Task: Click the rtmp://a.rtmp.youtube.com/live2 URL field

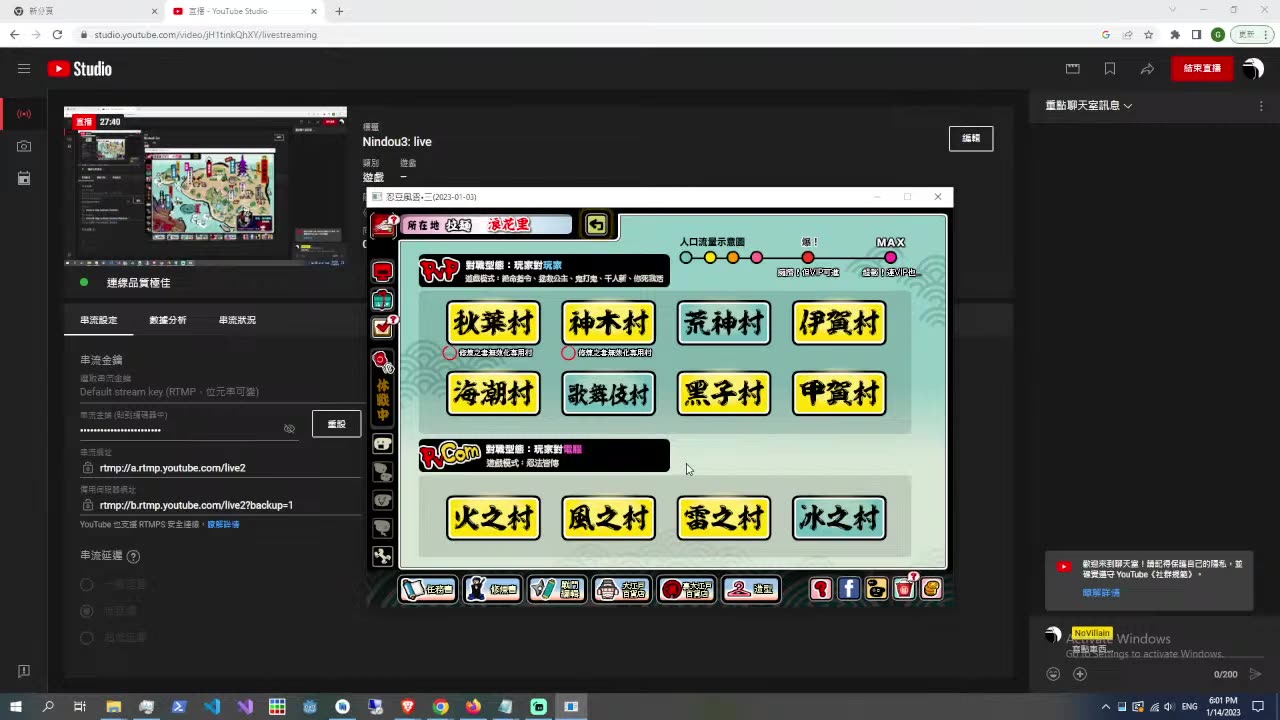Action: [x=220, y=467]
